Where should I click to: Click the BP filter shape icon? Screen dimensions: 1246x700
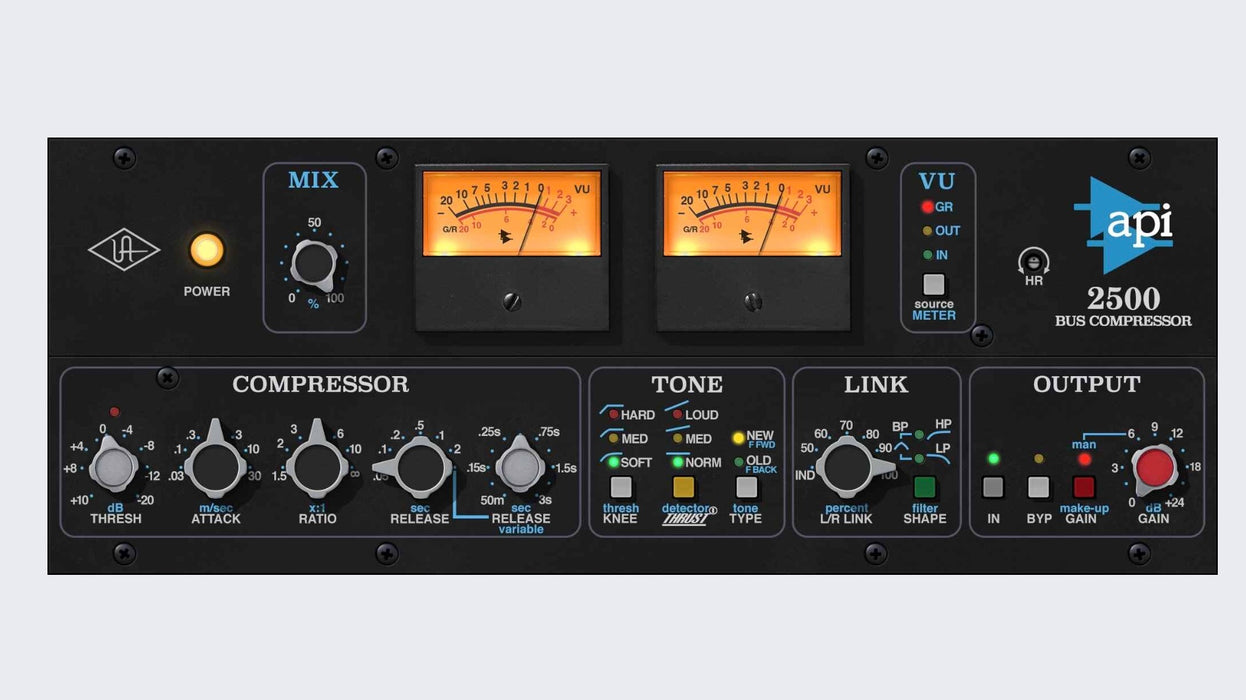[901, 444]
